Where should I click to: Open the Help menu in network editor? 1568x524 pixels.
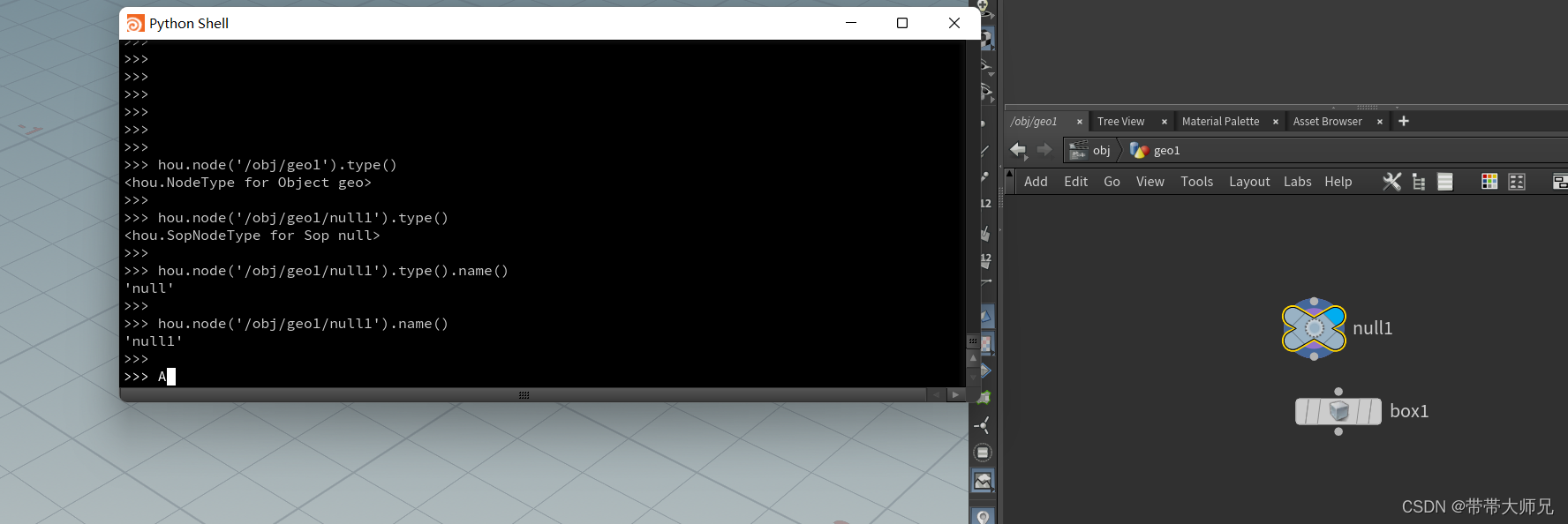point(1338,182)
